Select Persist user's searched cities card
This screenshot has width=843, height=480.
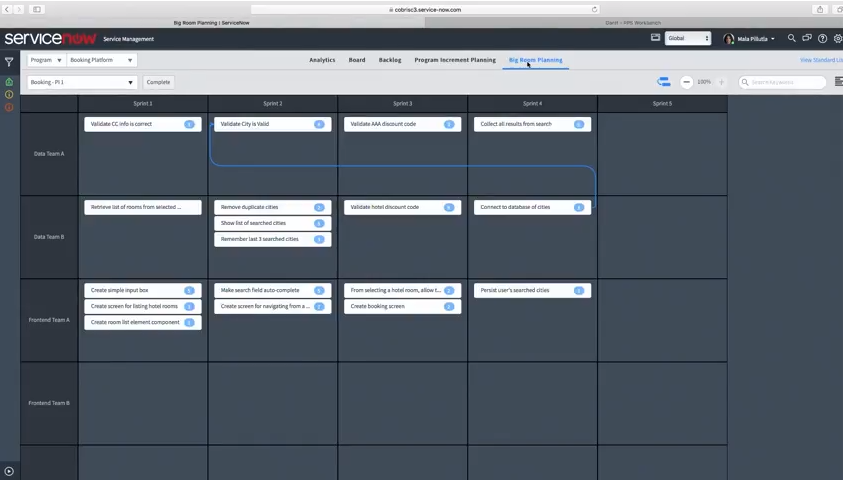coord(532,290)
